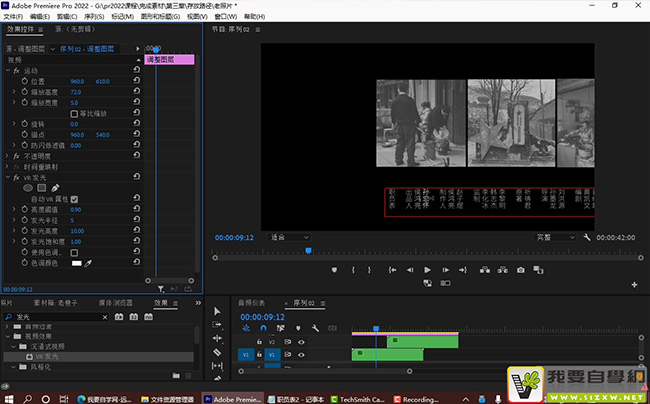Toggle 亮度阈值 animation stopwatch
Viewport: 650px width, 404px height.
(x=24, y=209)
